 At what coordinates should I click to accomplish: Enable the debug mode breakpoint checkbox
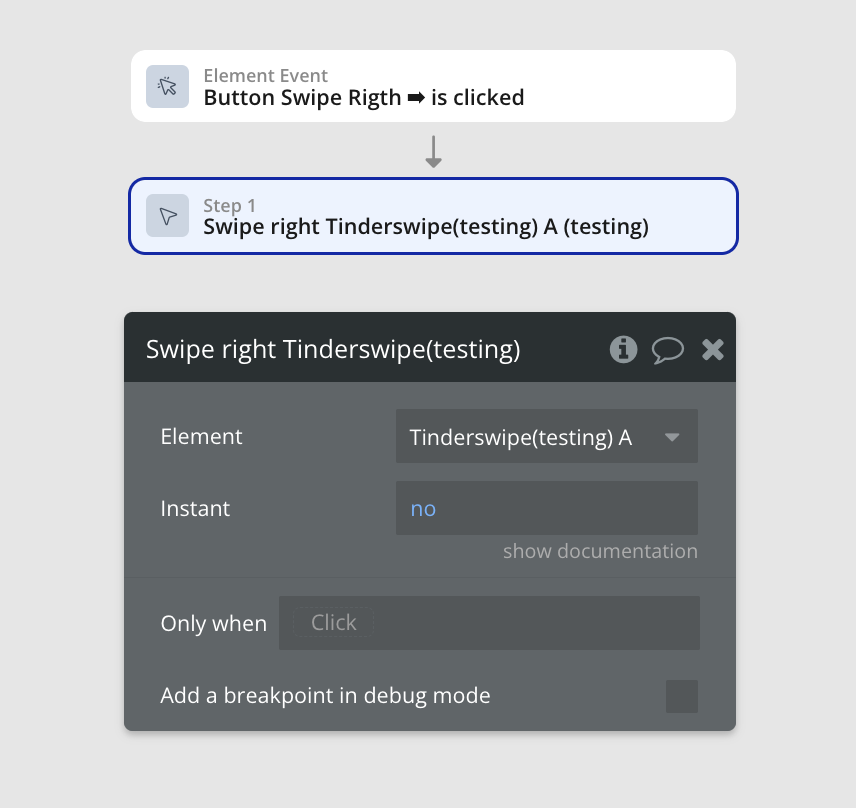(682, 696)
